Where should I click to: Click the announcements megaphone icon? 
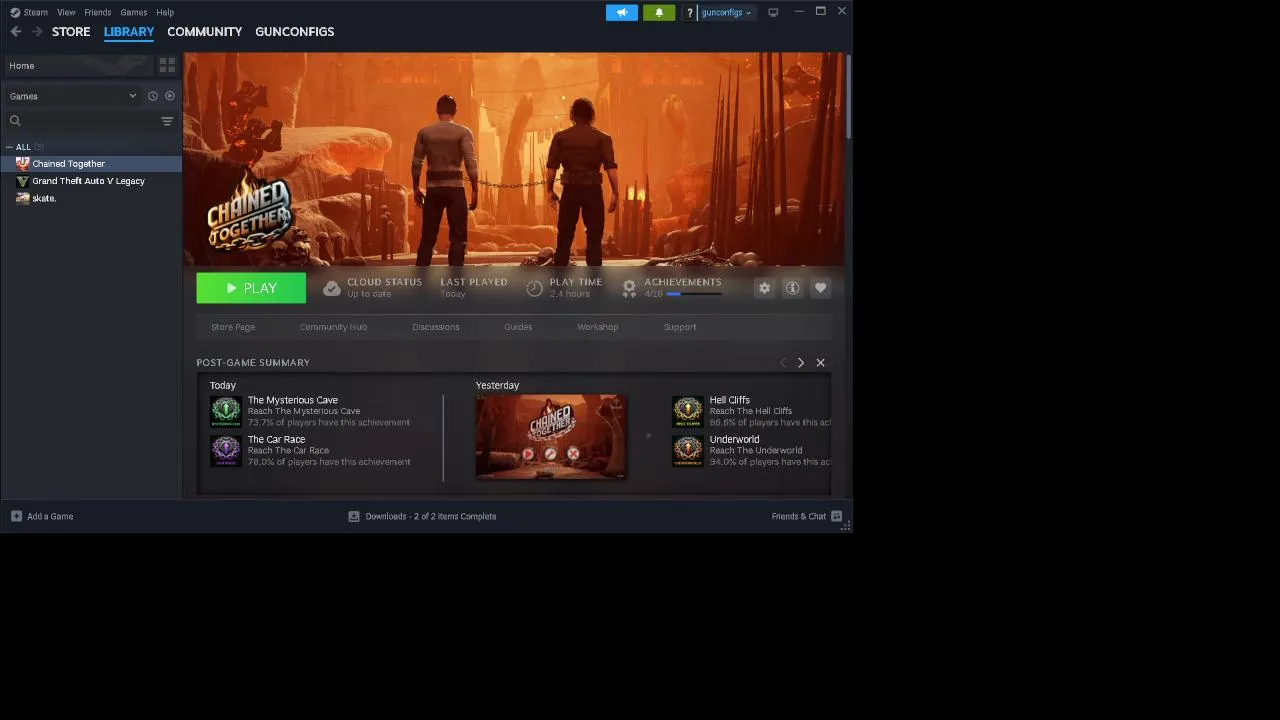tap(621, 12)
